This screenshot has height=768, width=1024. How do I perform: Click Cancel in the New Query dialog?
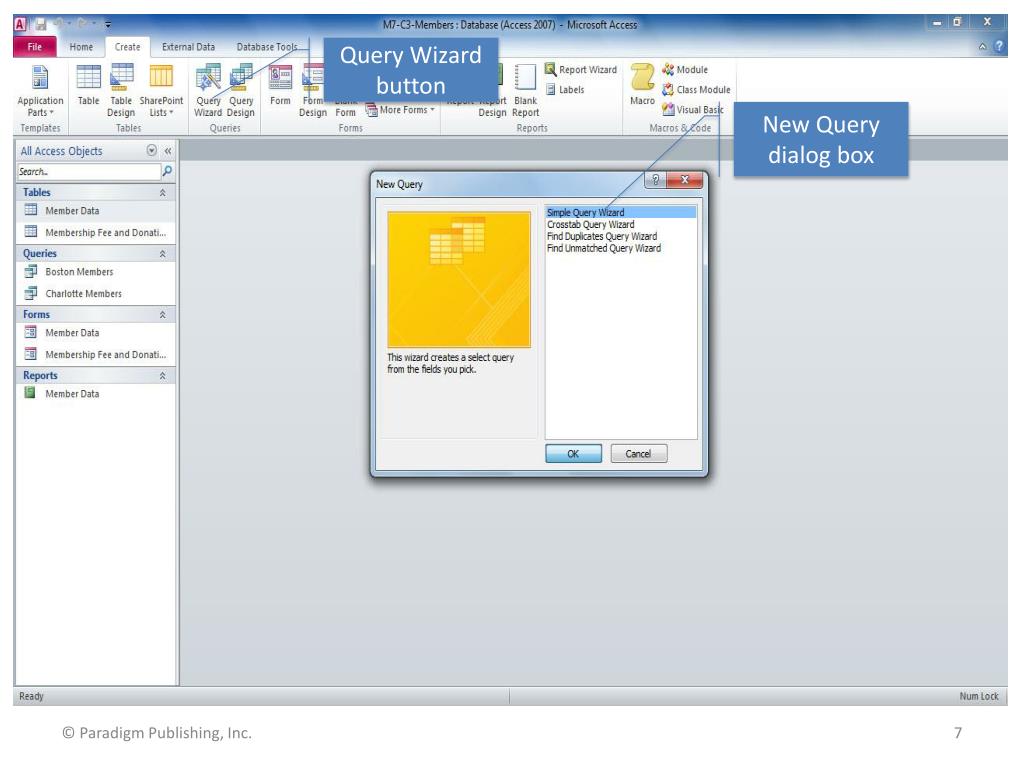tap(639, 453)
